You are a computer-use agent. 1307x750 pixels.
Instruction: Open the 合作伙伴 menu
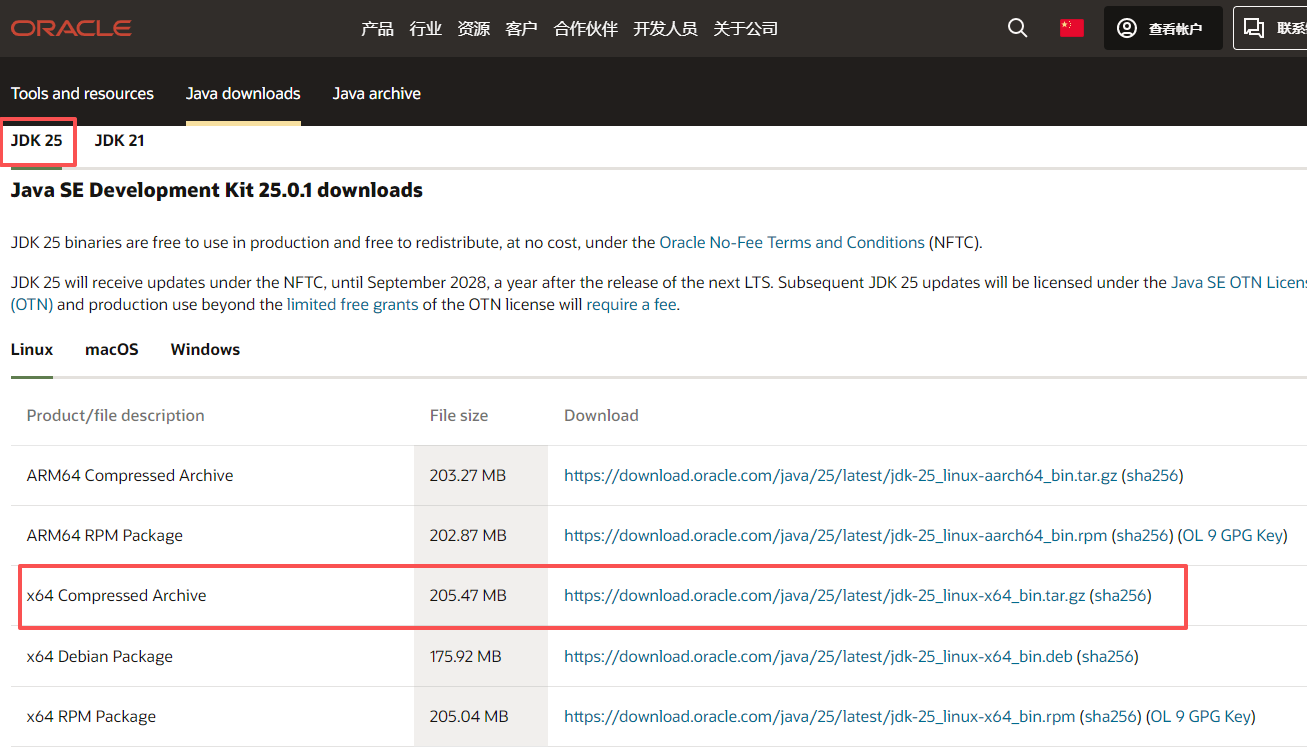pyautogui.click(x=585, y=29)
